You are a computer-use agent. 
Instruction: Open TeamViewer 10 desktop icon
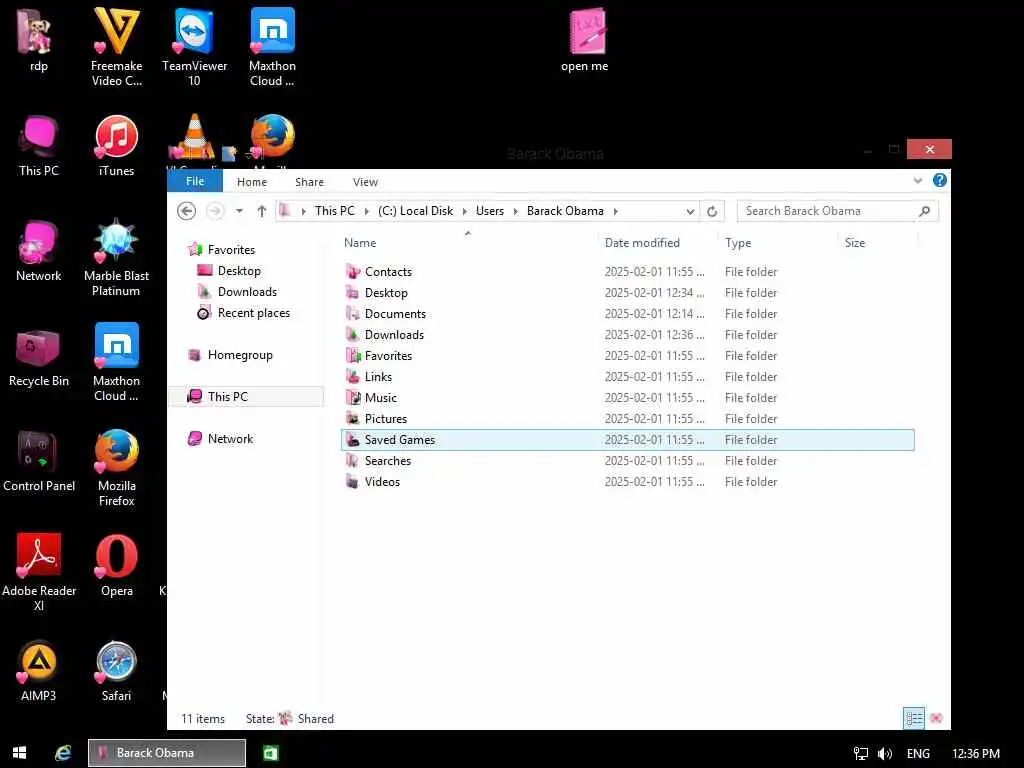(x=194, y=47)
